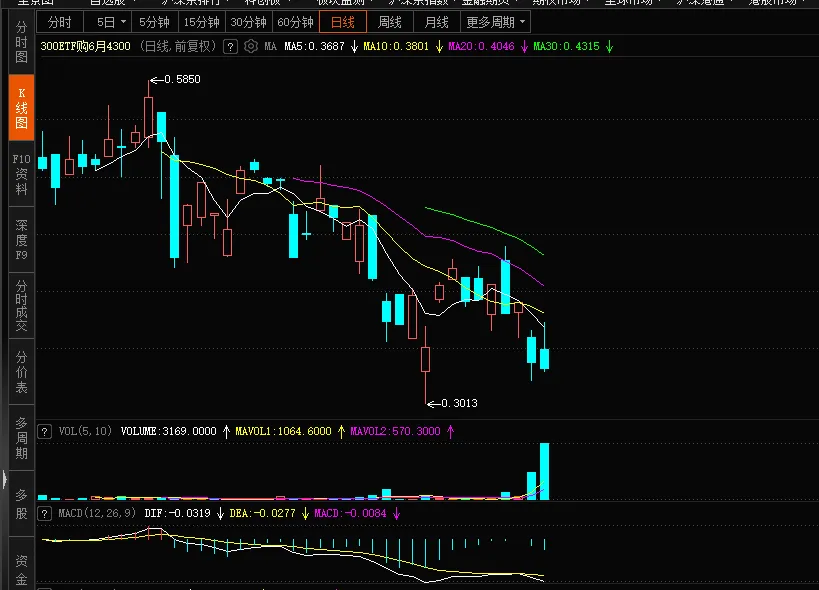This screenshot has width=819, height=590.
Task: Click MA20:0.4046 indicator label
Action: coord(481,46)
